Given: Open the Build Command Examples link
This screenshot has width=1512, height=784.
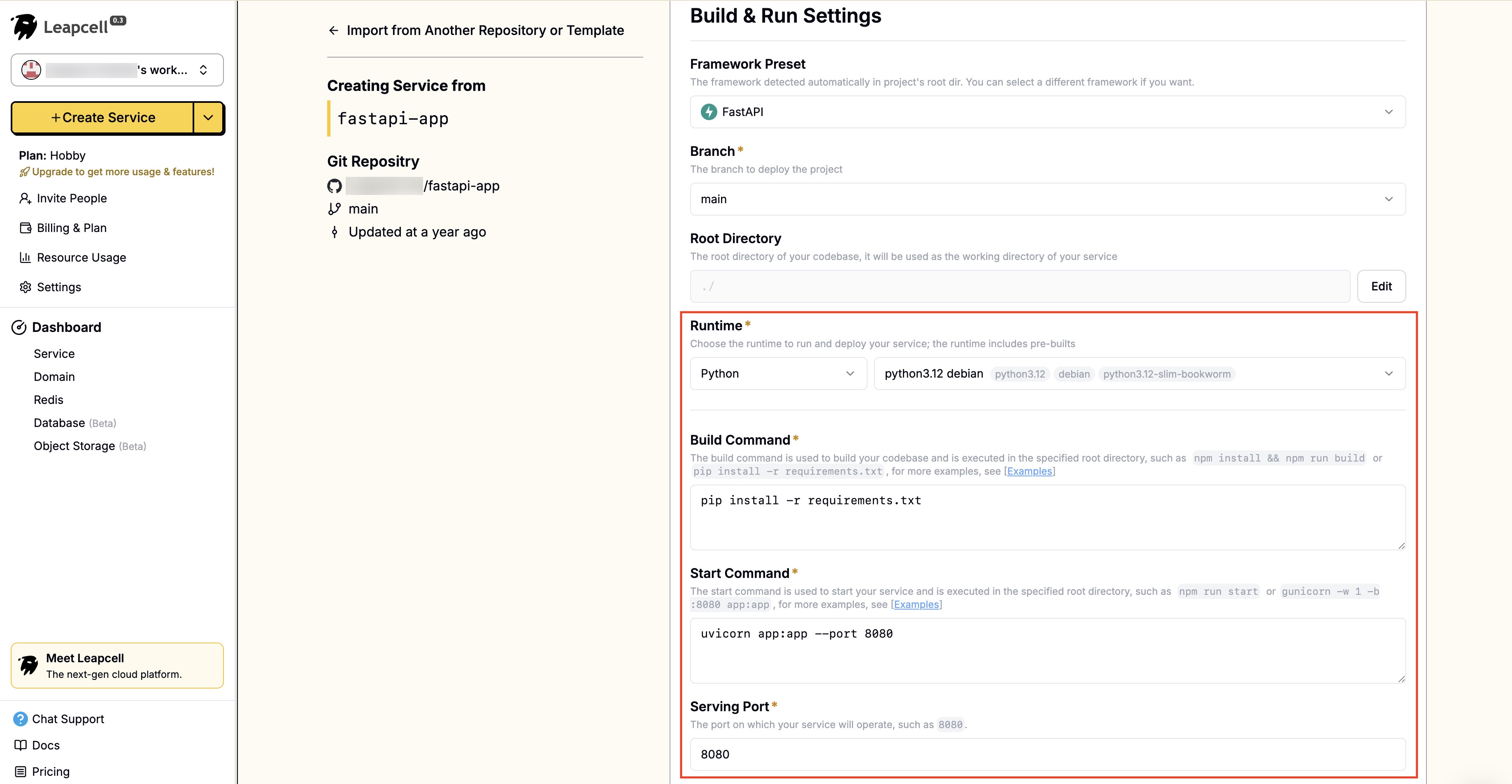Looking at the screenshot, I should [x=1030, y=471].
